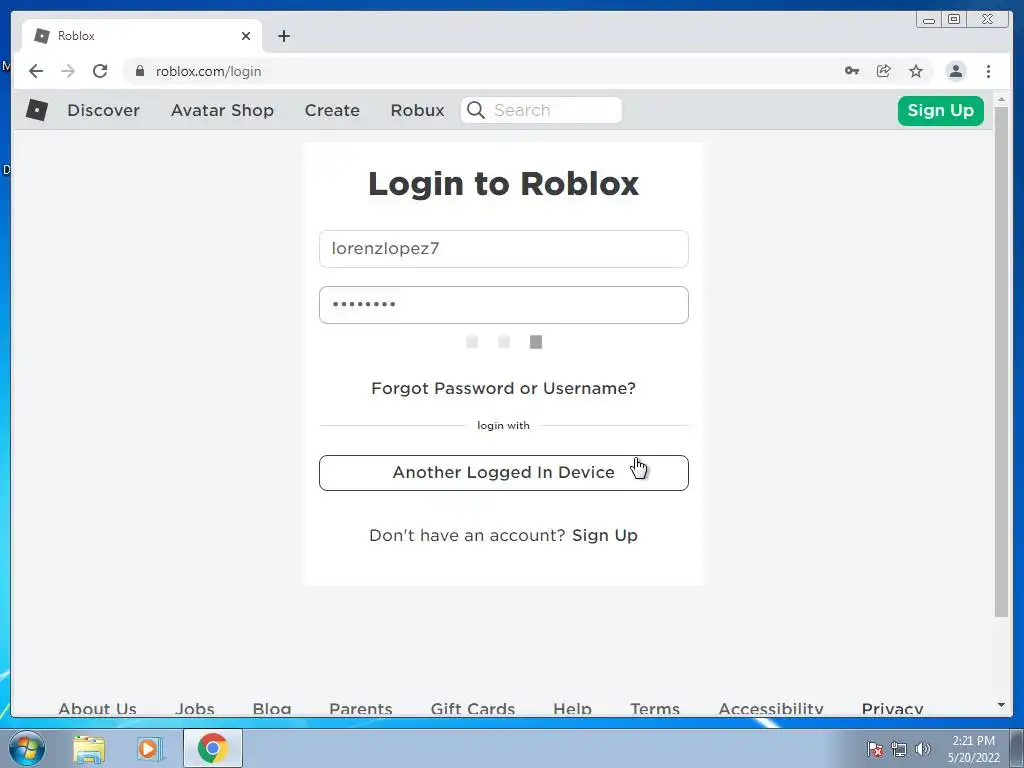This screenshot has width=1024, height=768.
Task: Click the scrollbar up arrow
Action: pos(1001,100)
